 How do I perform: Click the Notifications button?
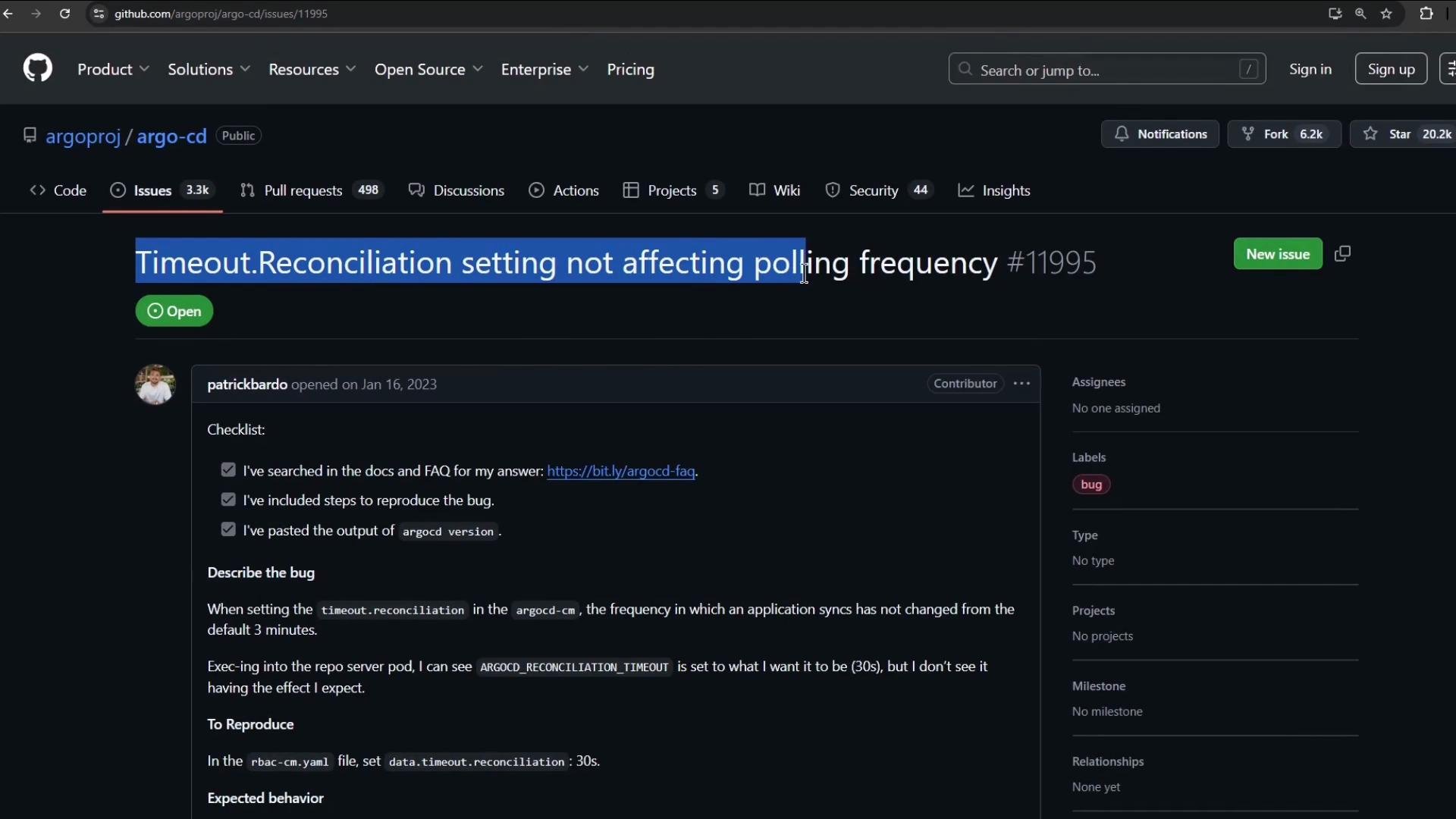(1159, 134)
